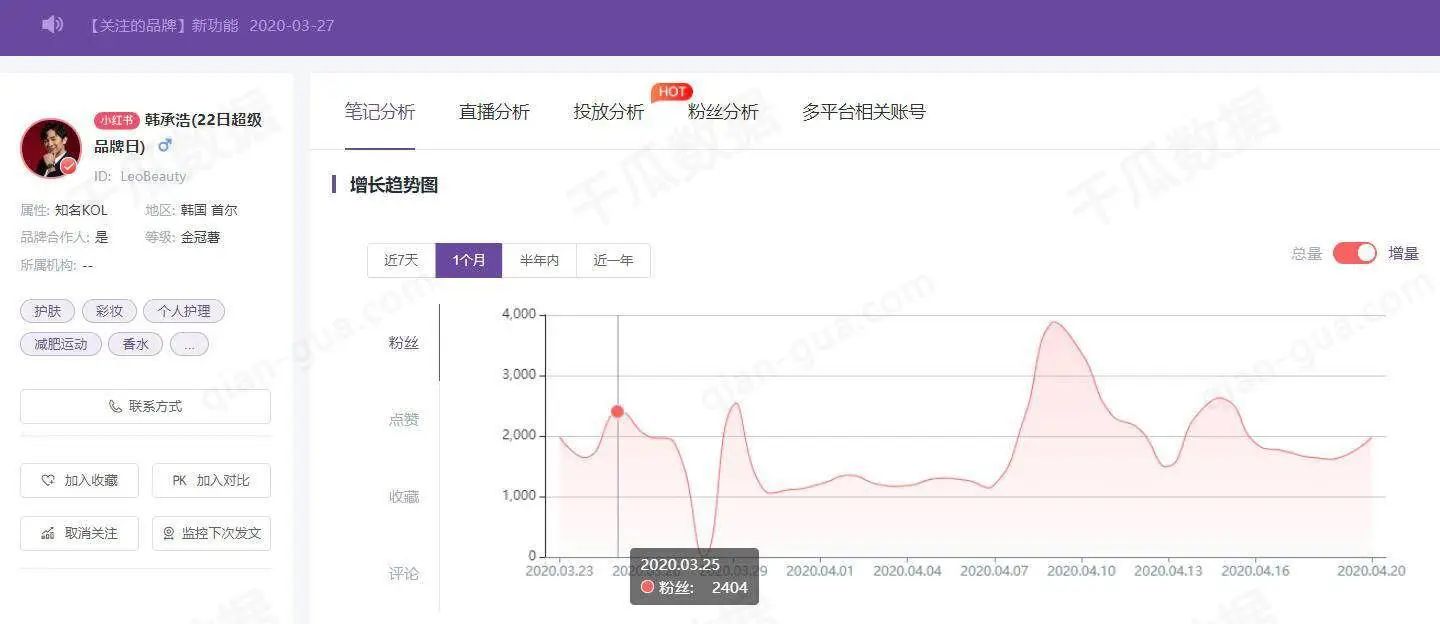The height and width of the screenshot is (624, 1440).
Task: Click the KOL profile avatar
Action: pos(50,148)
